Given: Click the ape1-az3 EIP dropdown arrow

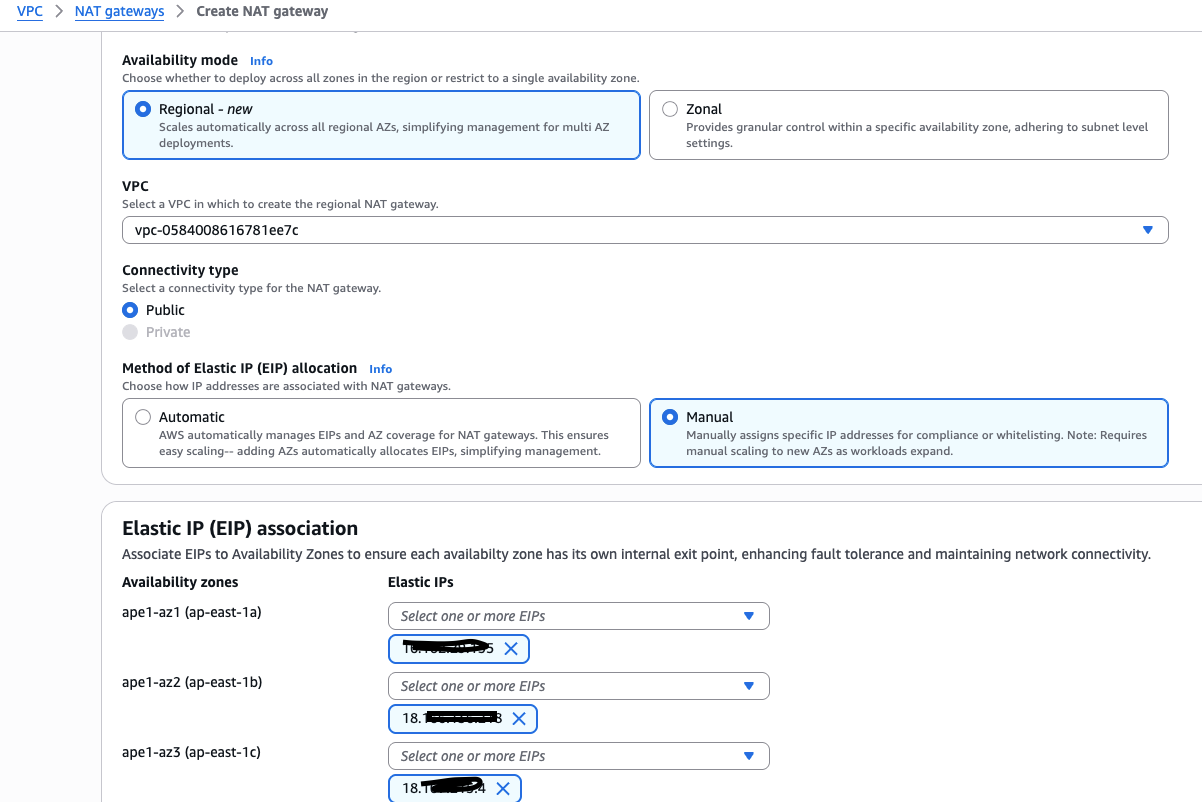Looking at the screenshot, I should pos(749,756).
